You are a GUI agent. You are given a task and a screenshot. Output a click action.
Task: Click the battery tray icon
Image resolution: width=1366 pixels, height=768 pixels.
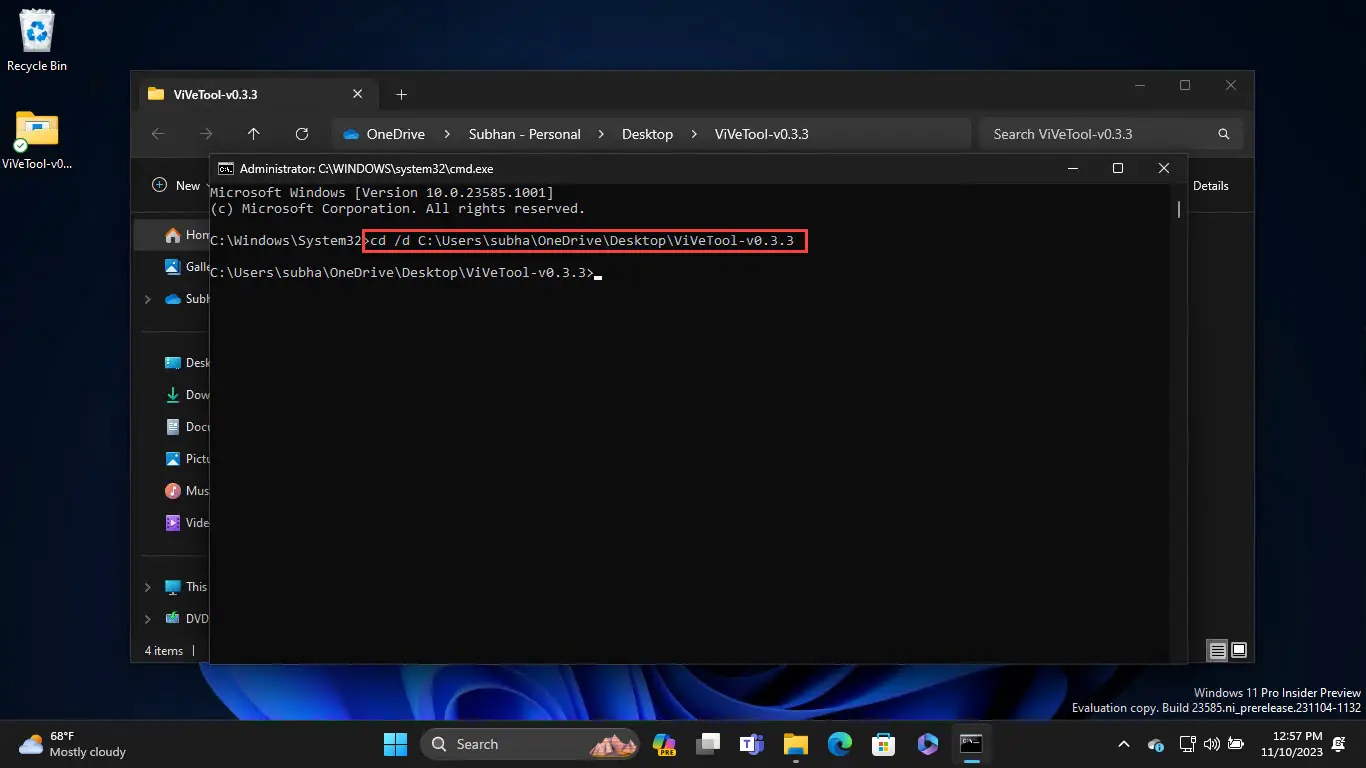1236,744
